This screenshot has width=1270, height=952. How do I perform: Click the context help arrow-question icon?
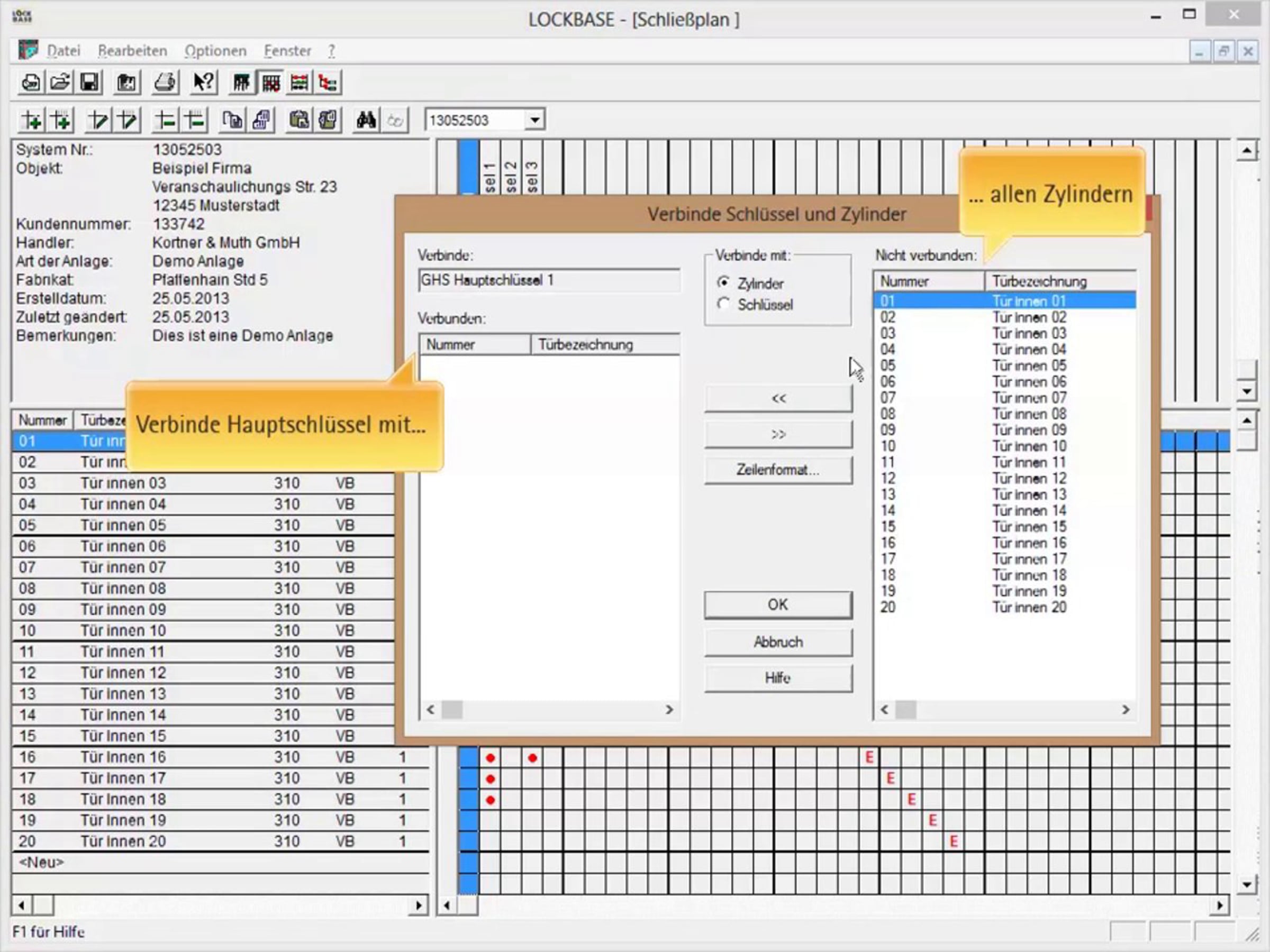(203, 83)
